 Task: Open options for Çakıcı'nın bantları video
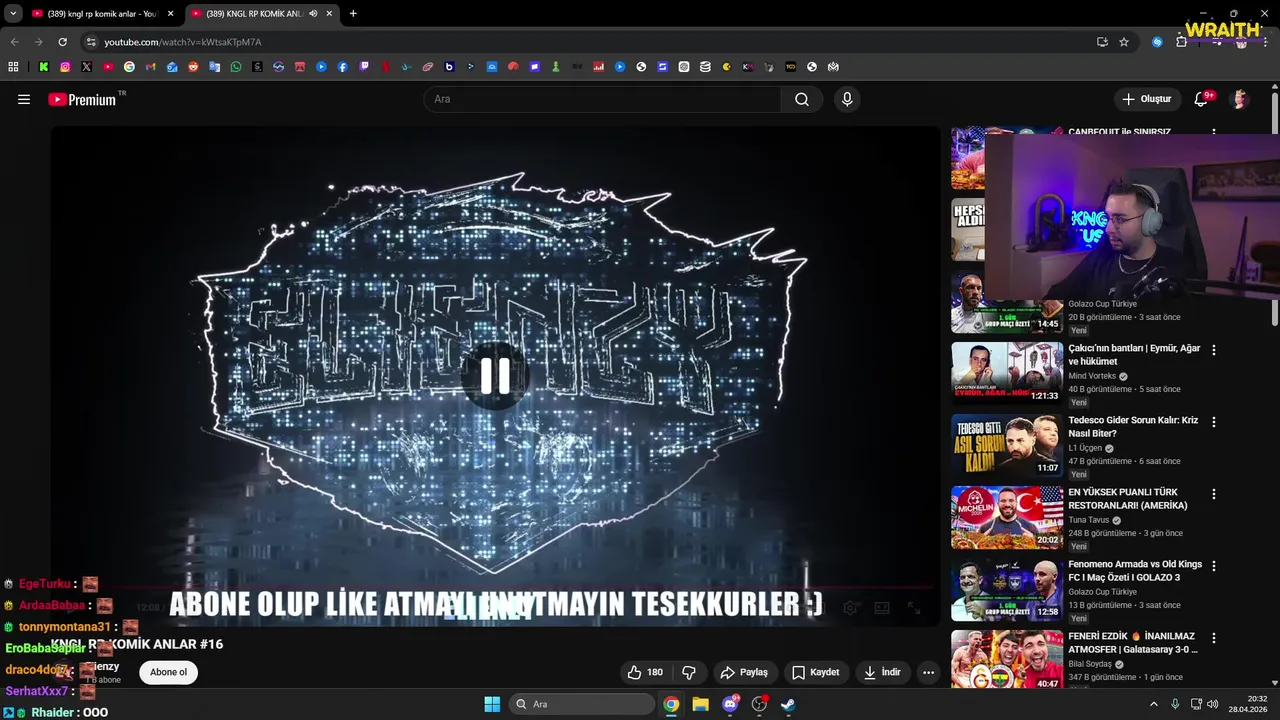1214,350
